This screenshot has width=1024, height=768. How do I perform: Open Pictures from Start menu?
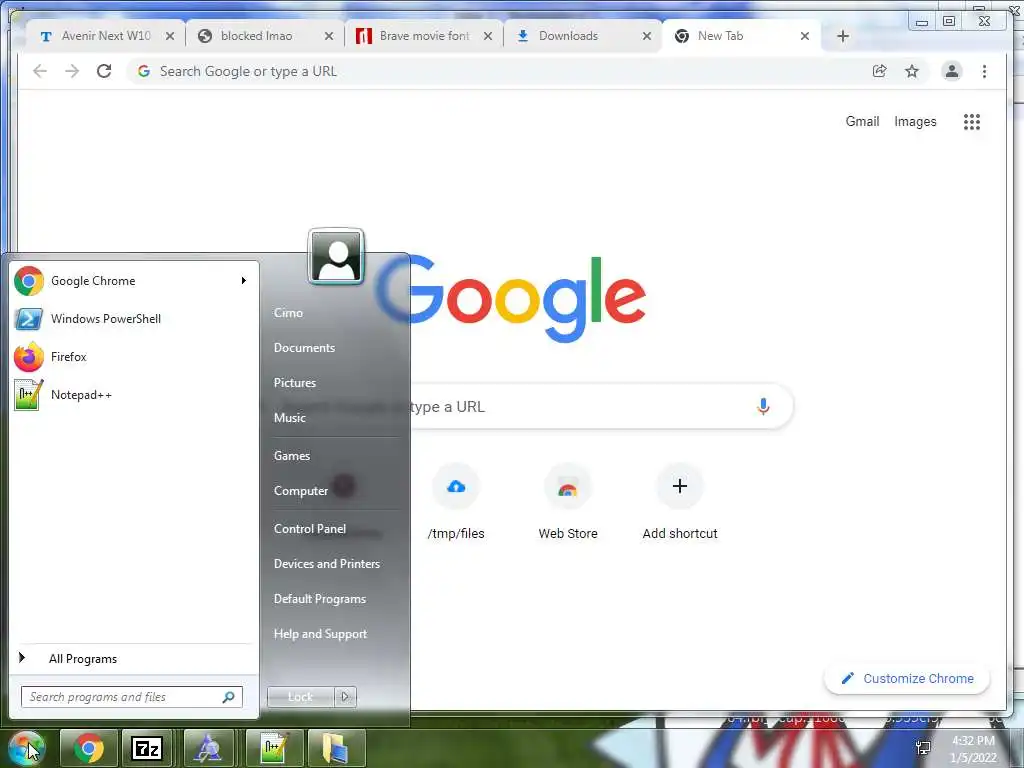[x=295, y=383]
